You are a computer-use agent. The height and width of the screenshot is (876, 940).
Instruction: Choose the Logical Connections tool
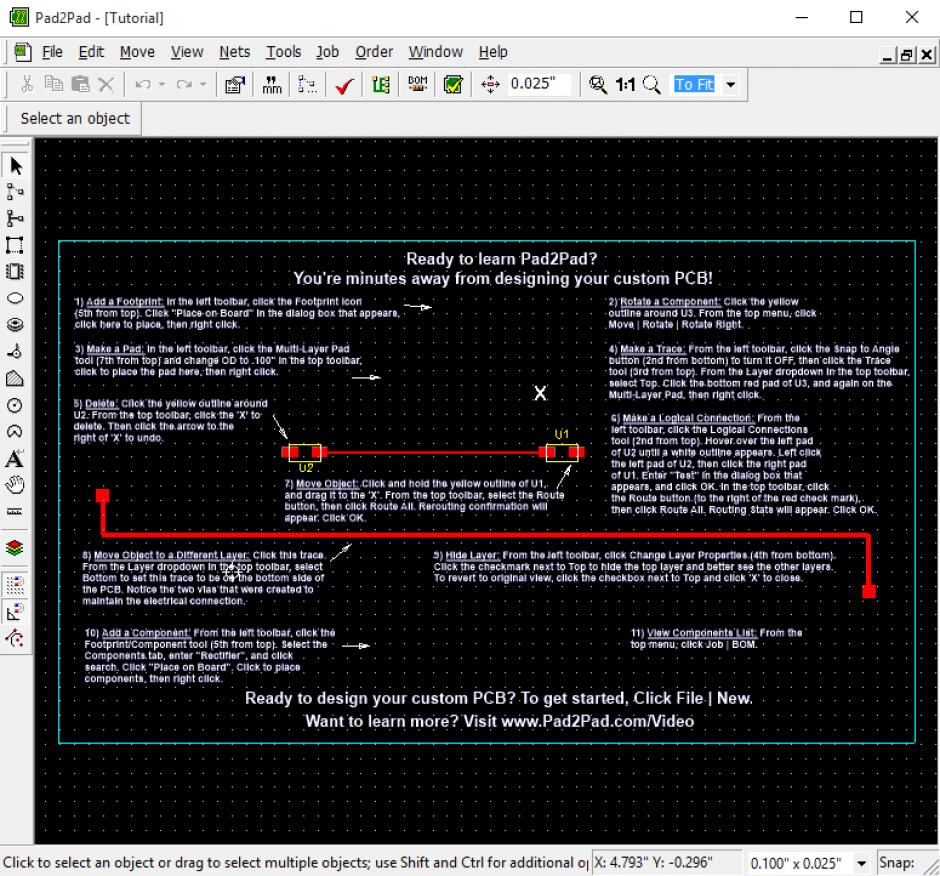(16, 192)
